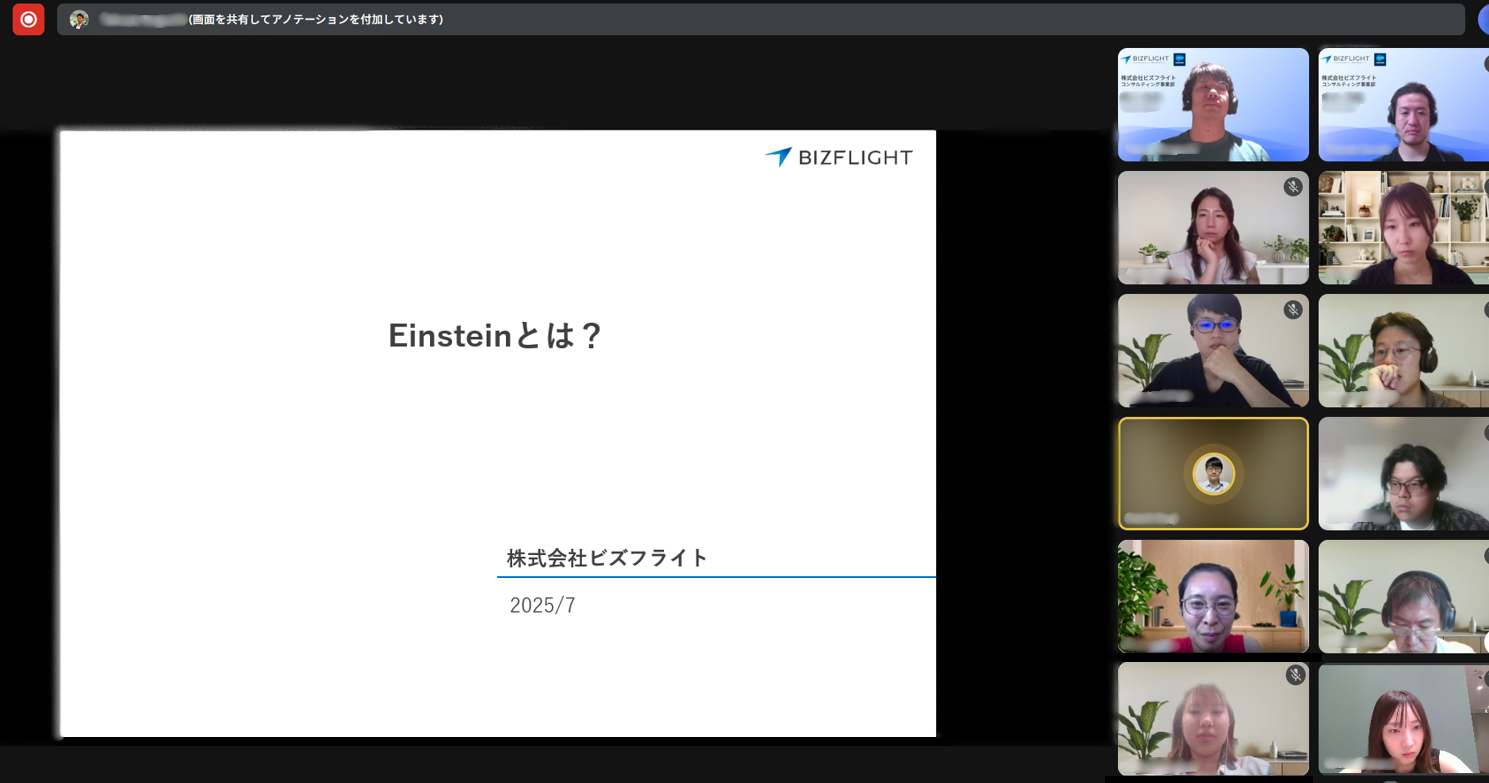Click the red recording indicator icon
Viewport: 1489px width, 783px height.
pos(28,19)
